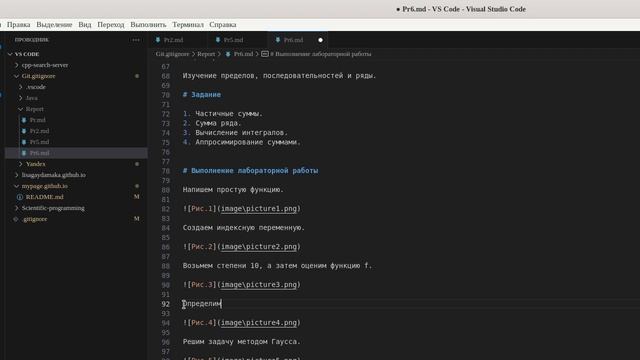Click the unsaved dot on Pr6.md tab
The image size is (640, 360).
[320, 40]
